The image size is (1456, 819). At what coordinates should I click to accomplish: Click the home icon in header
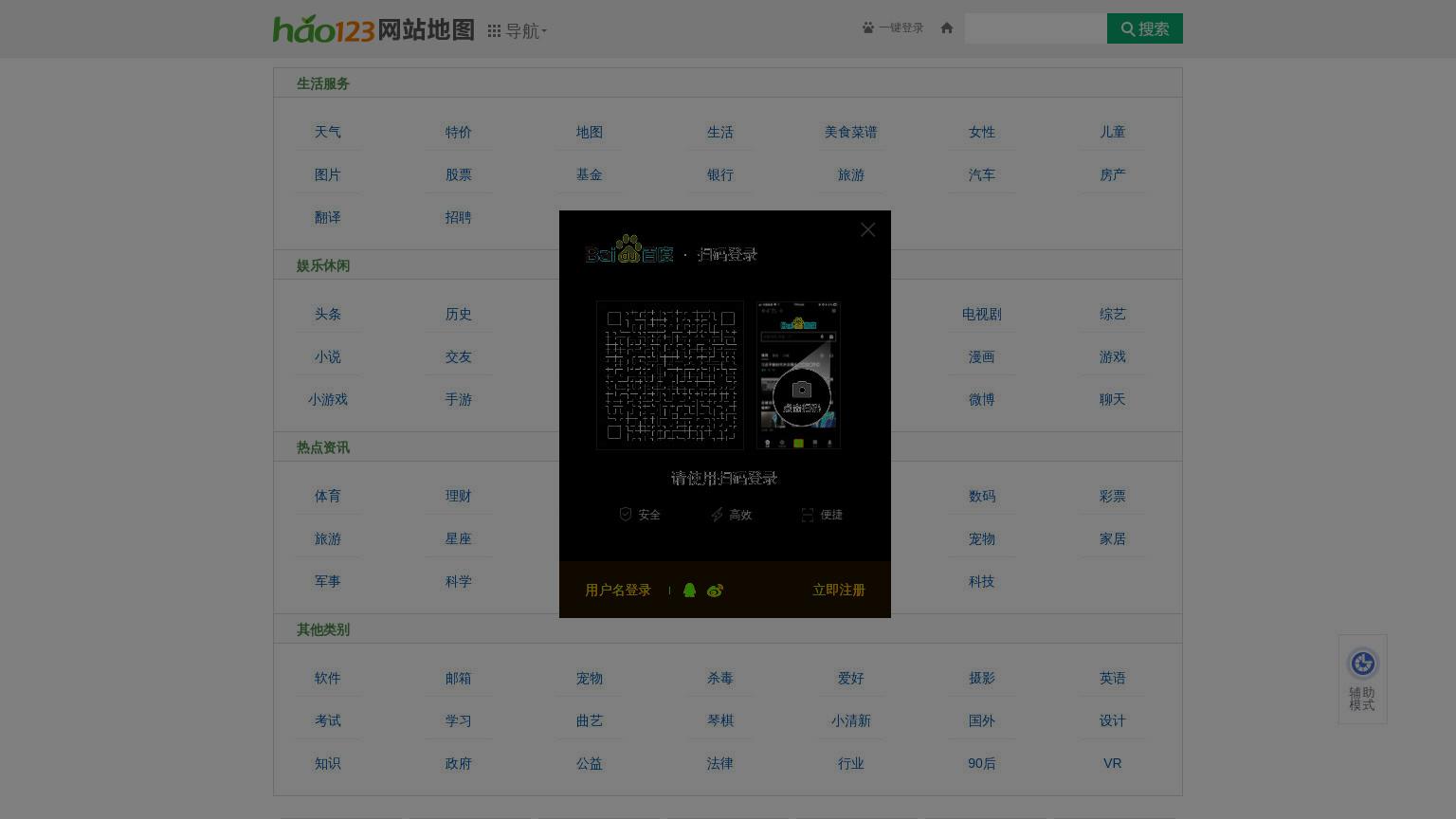tap(946, 28)
